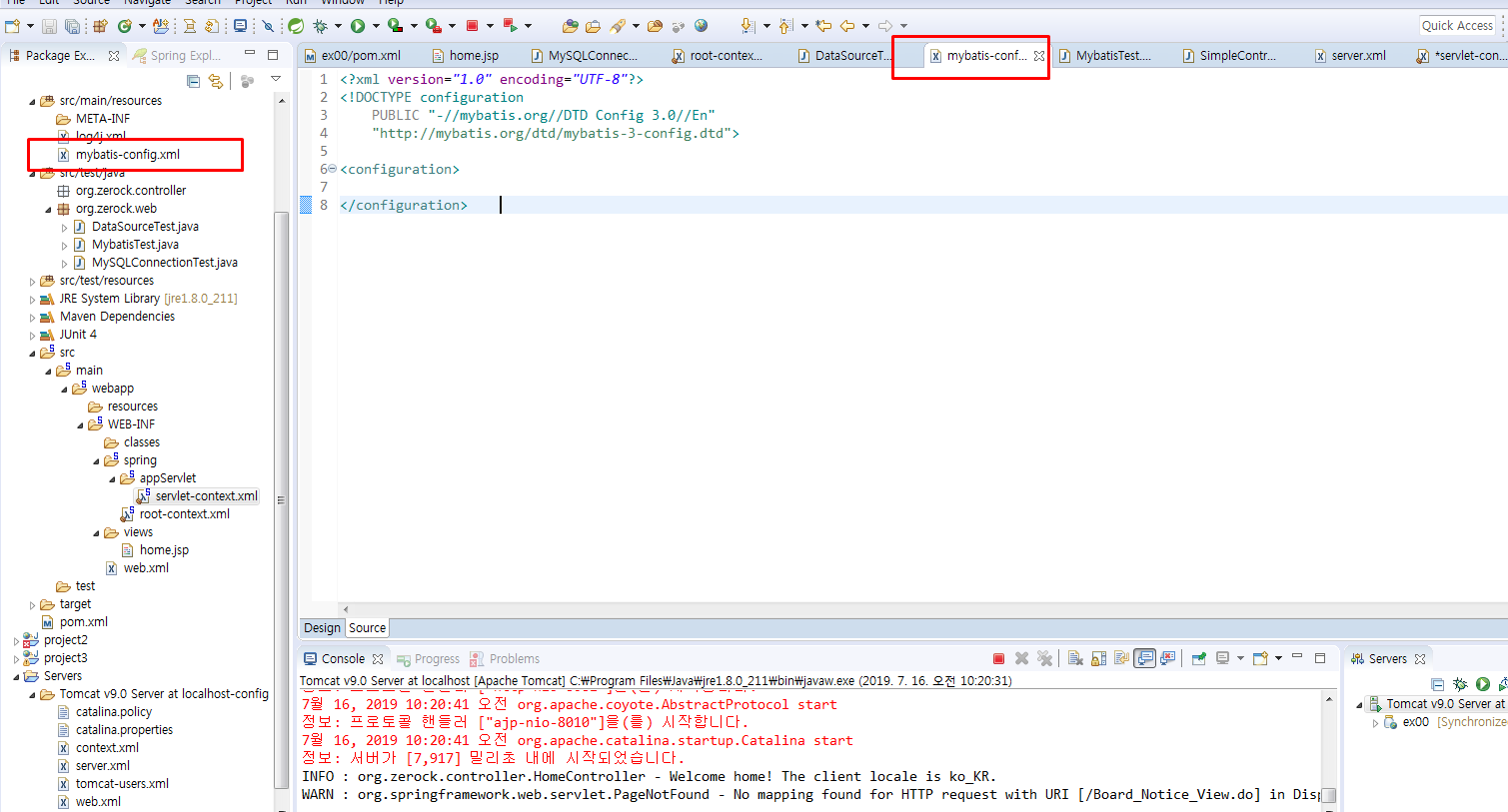This screenshot has height=812, width=1508.
Task: Open the Problems tab
Action: coord(505,659)
